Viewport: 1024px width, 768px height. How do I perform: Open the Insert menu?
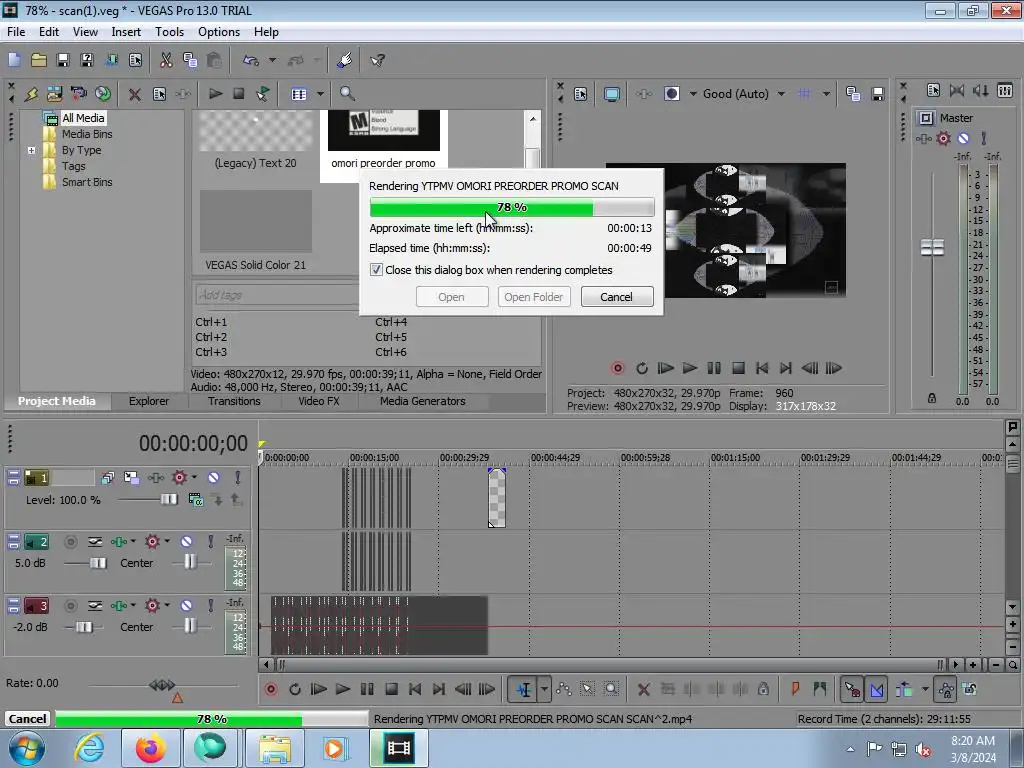coord(126,32)
